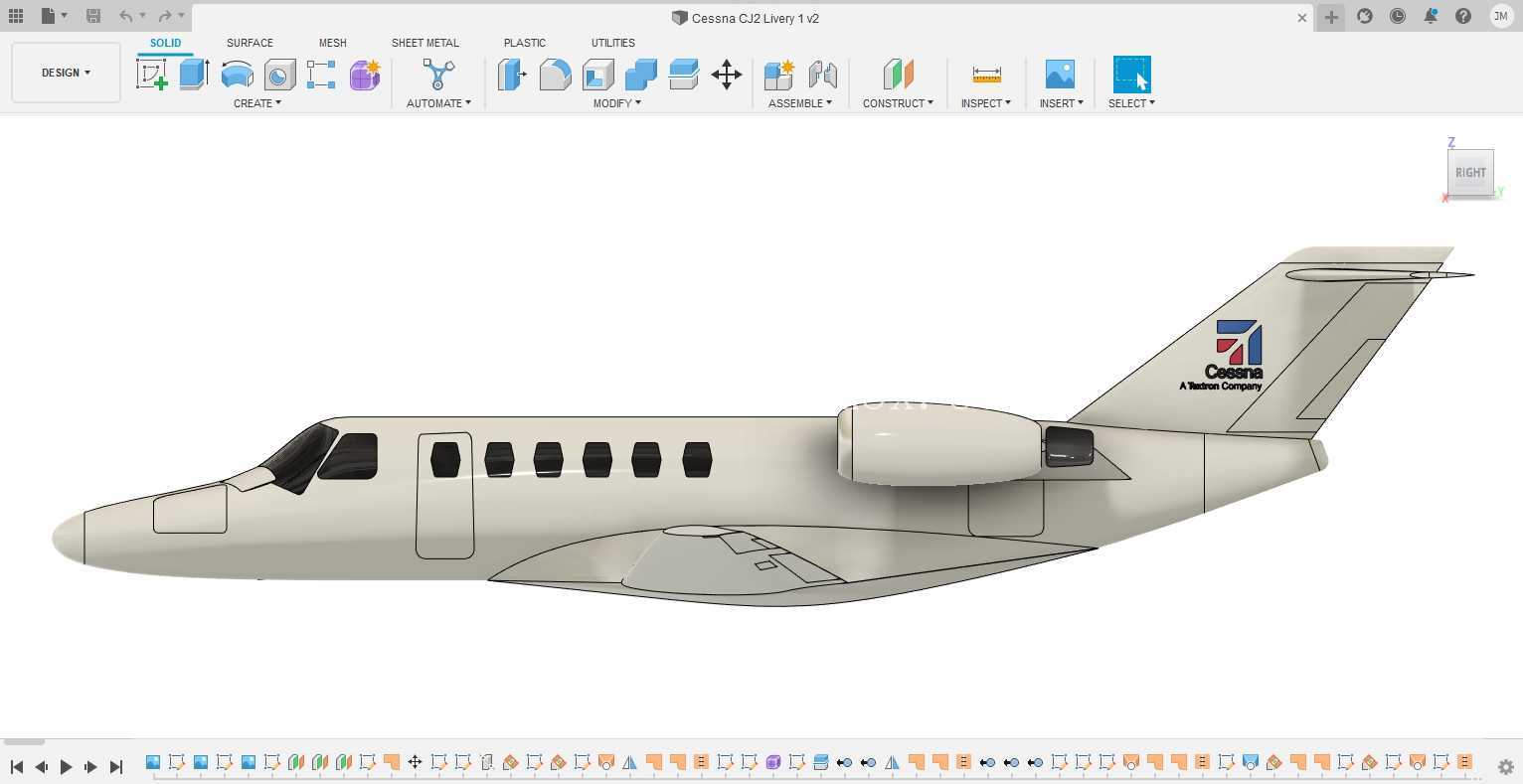Open the timeline settings gear
Image resolution: width=1523 pixels, height=784 pixels.
[x=1505, y=767]
